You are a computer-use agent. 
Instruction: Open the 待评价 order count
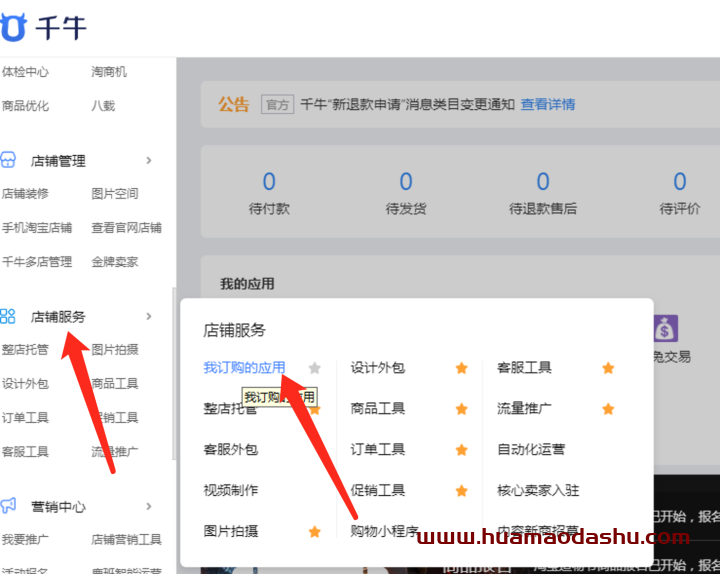[x=680, y=193]
